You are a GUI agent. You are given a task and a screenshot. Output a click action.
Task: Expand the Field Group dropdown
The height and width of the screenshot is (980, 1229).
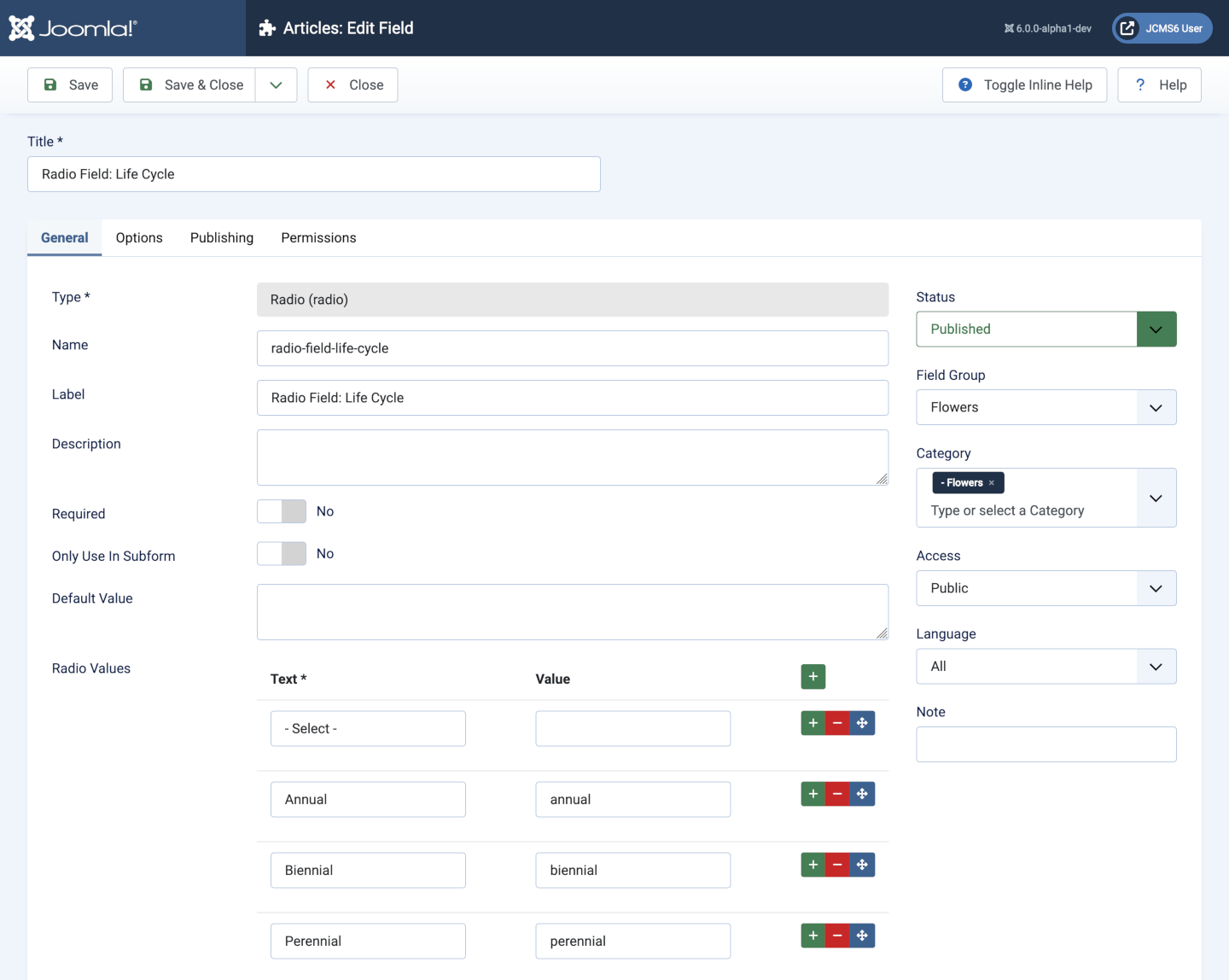(1046, 407)
